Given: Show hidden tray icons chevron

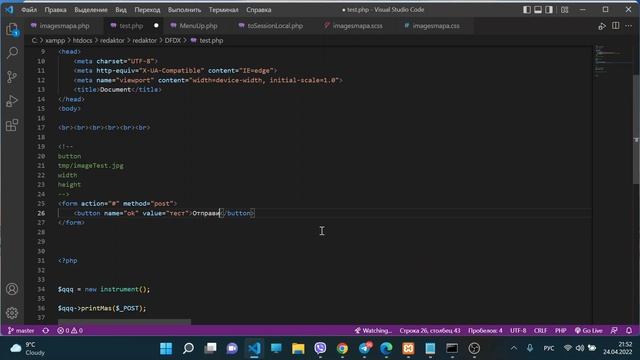Looking at the screenshot, I should coord(514,348).
